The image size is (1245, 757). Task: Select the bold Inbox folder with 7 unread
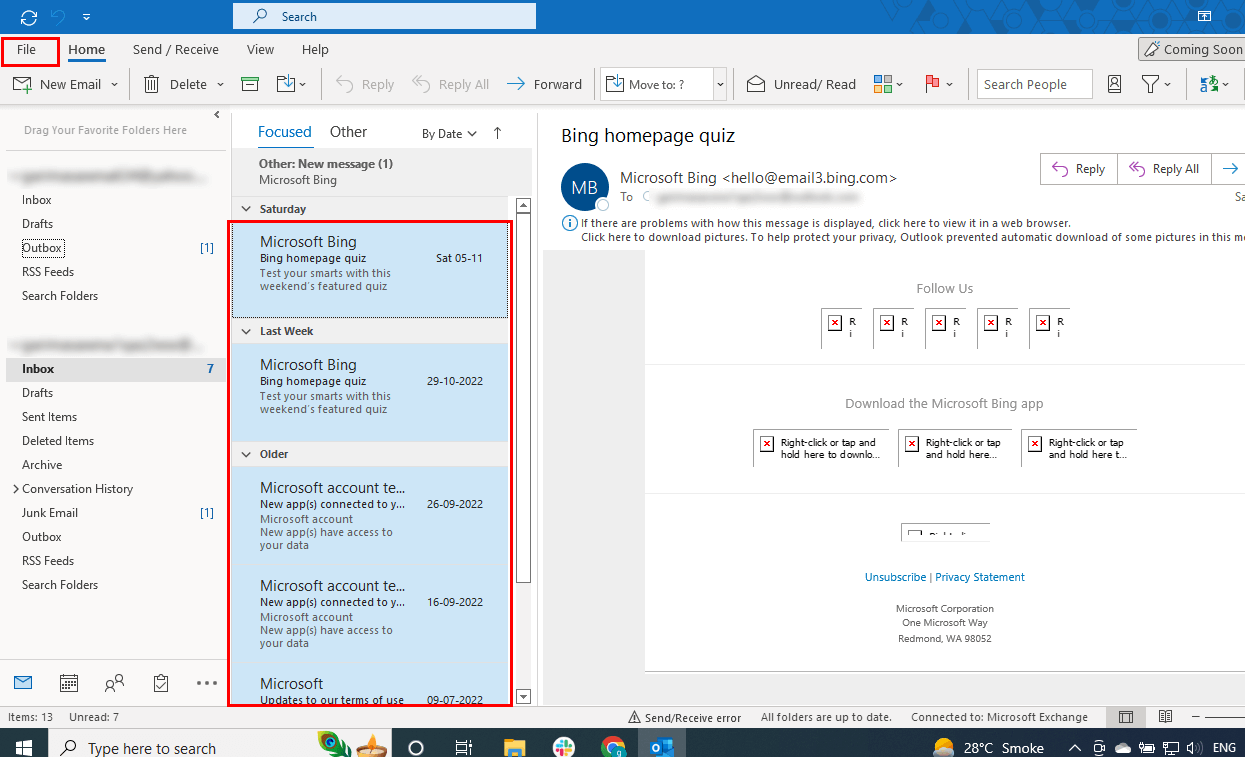coord(115,369)
